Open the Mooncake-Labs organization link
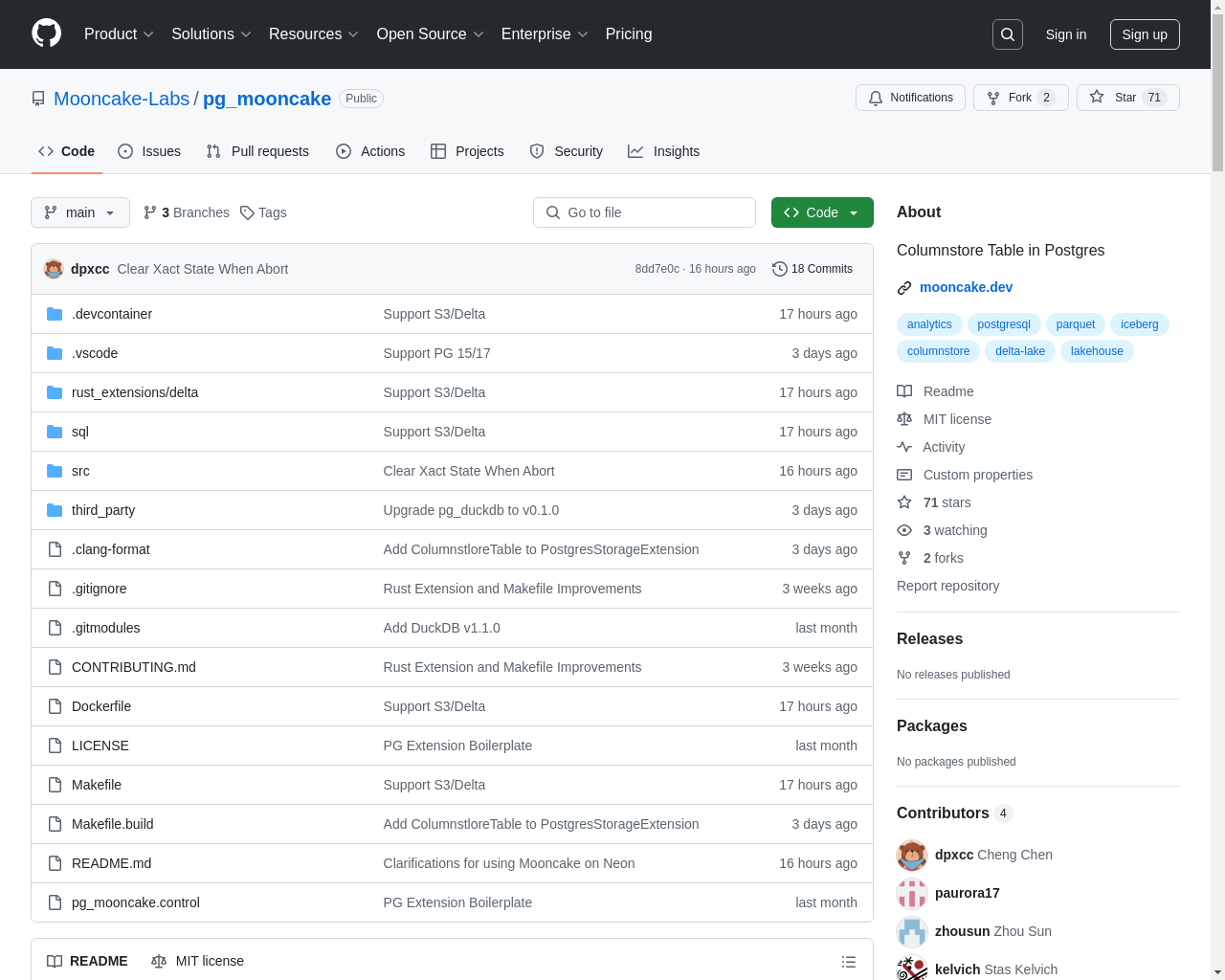Screen dimensions: 1225x980 [122, 99]
